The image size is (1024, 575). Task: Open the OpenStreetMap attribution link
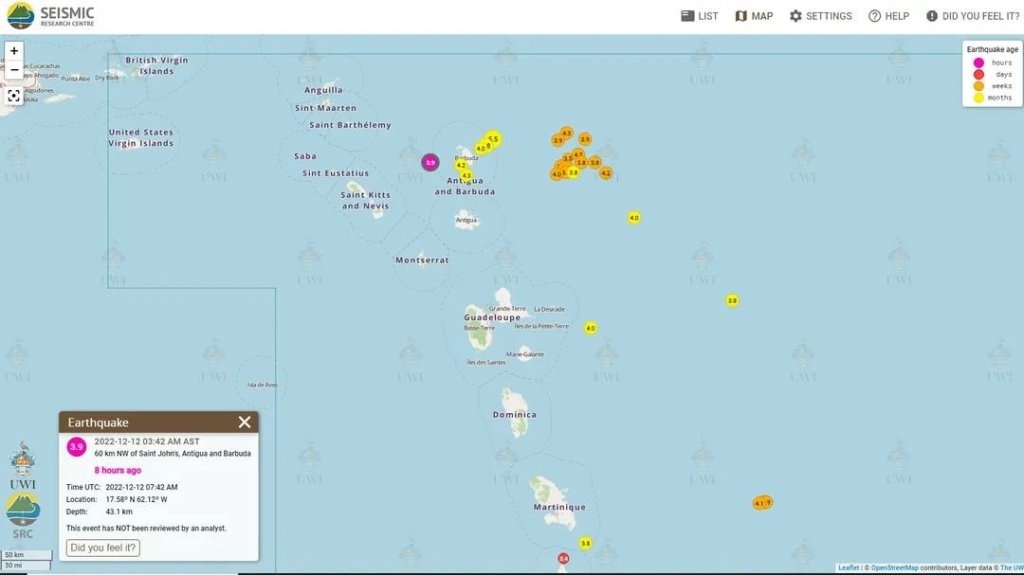894,568
